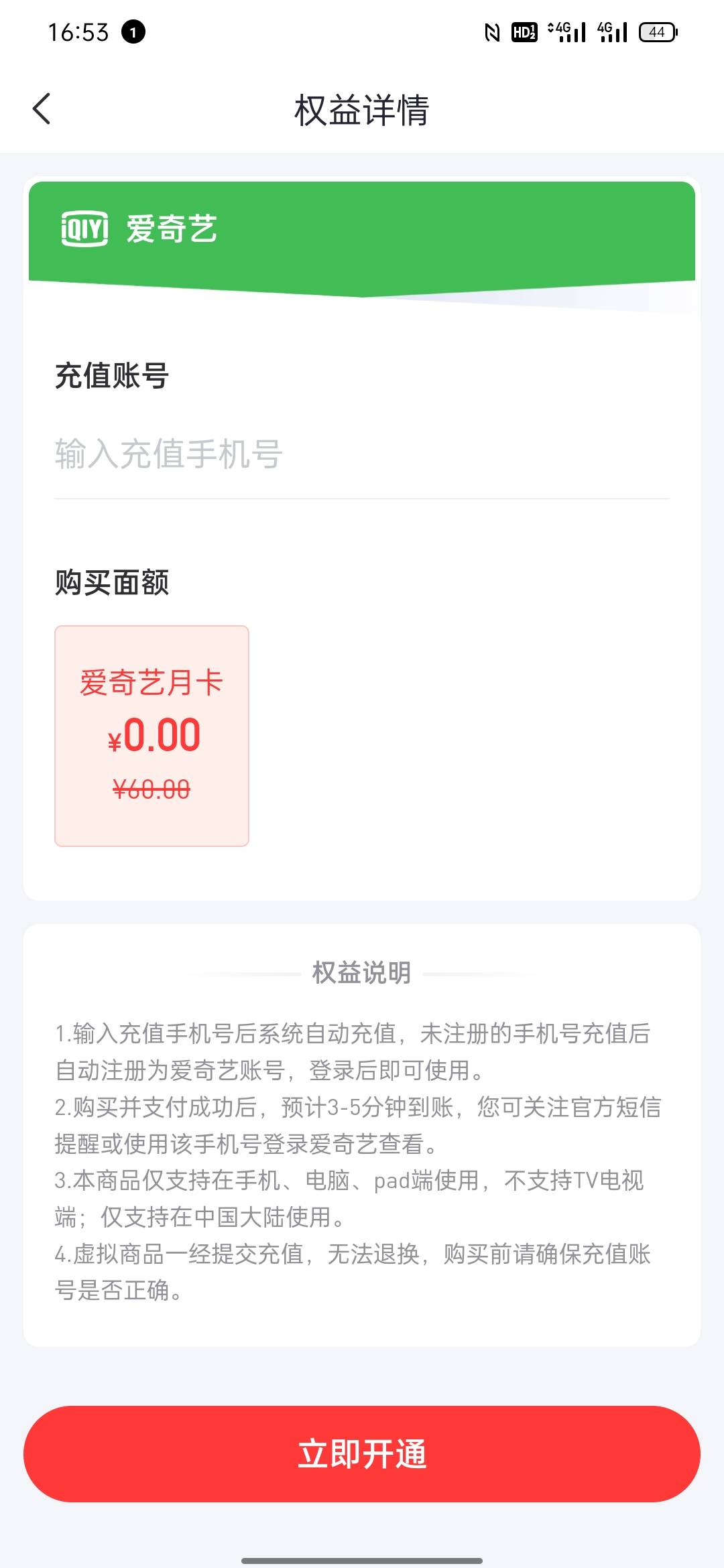Image resolution: width=724 pixels, height=1568 pixels.
Task: Tap the 充值账号 section label
Action: coord(112,375)
